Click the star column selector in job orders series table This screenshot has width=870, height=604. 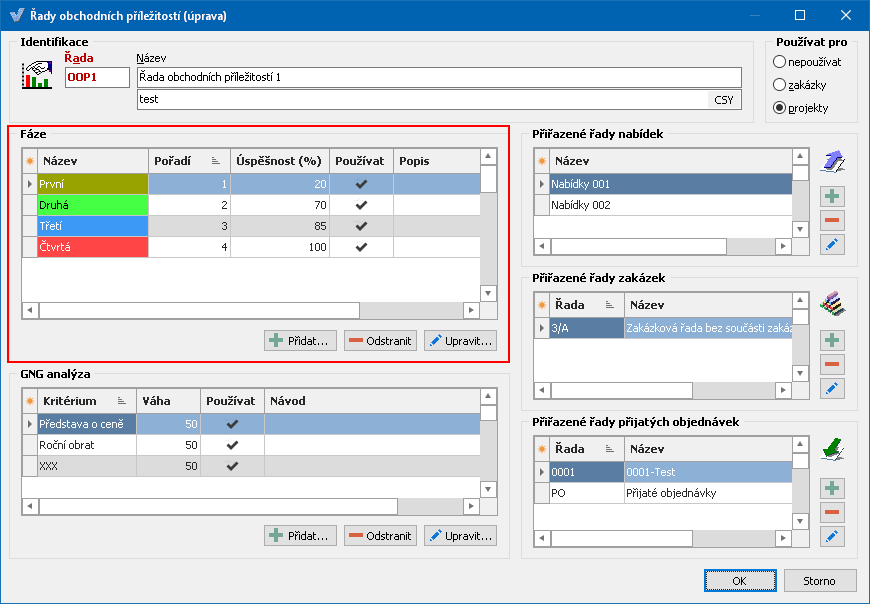542,305
